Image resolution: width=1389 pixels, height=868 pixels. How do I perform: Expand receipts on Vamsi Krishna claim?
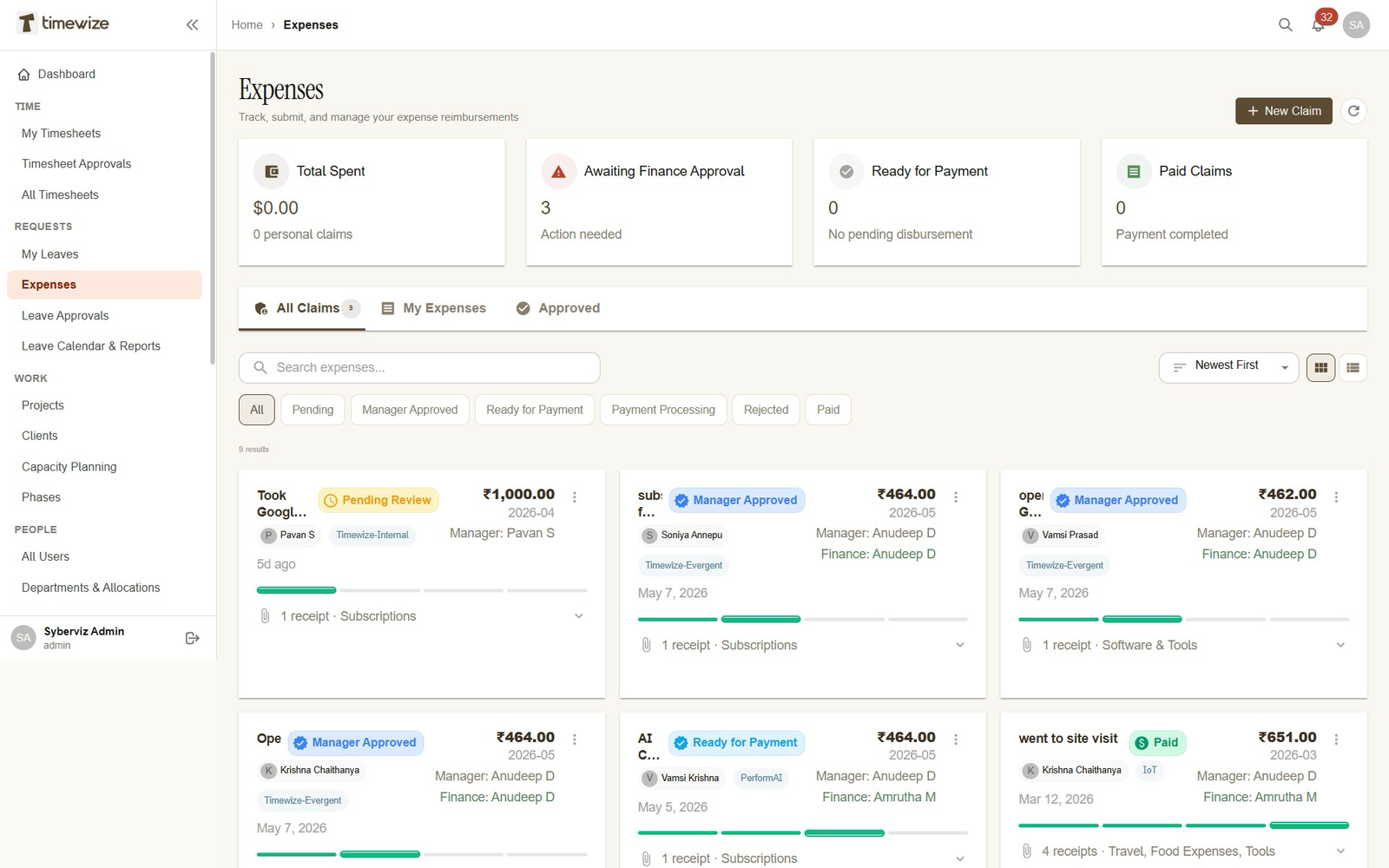pyautogui.click(x=960, y=858)
